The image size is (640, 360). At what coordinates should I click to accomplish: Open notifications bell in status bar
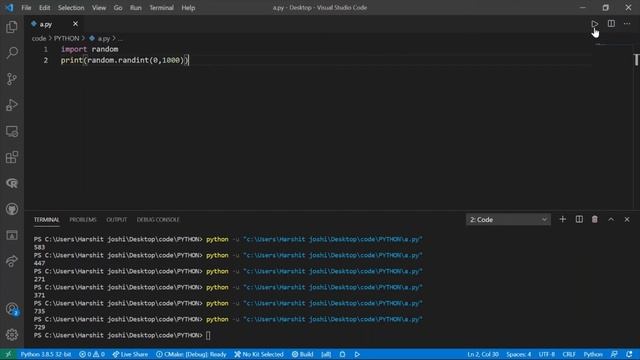tap(629, 354)
